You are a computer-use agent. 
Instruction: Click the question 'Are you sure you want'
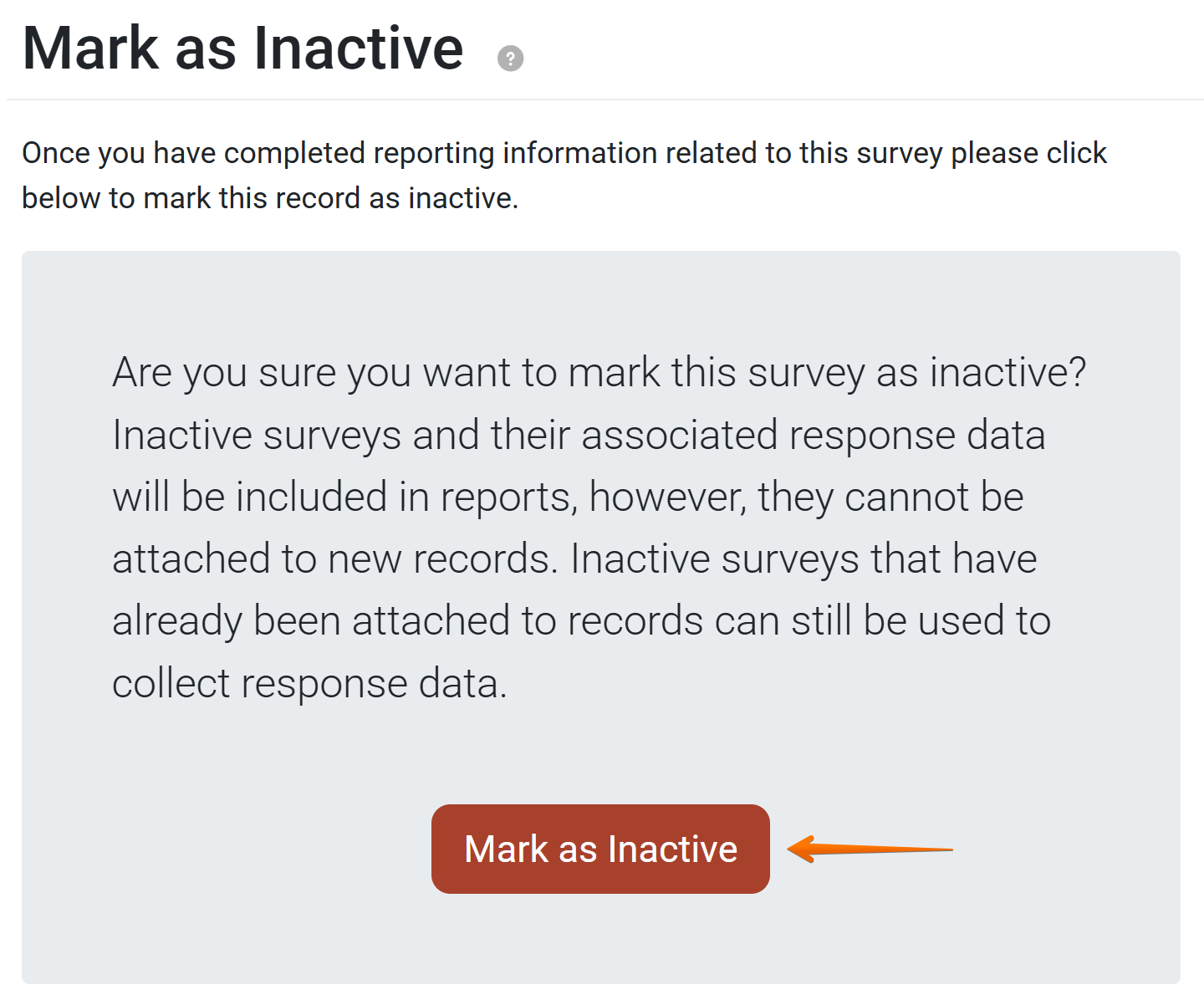click(599, 372)
